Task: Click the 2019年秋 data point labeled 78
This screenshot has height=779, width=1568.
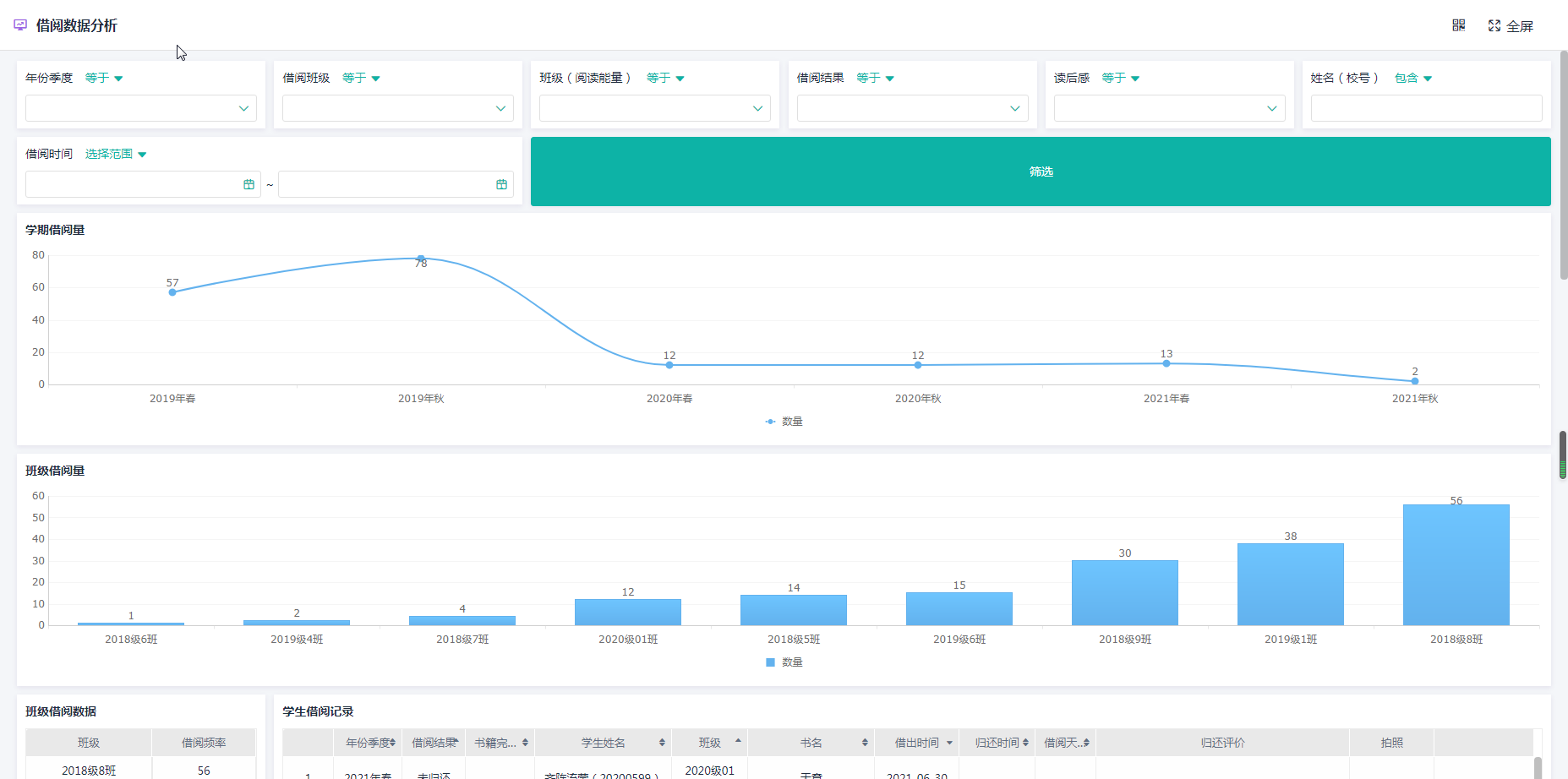Action: tap(421, 259)
